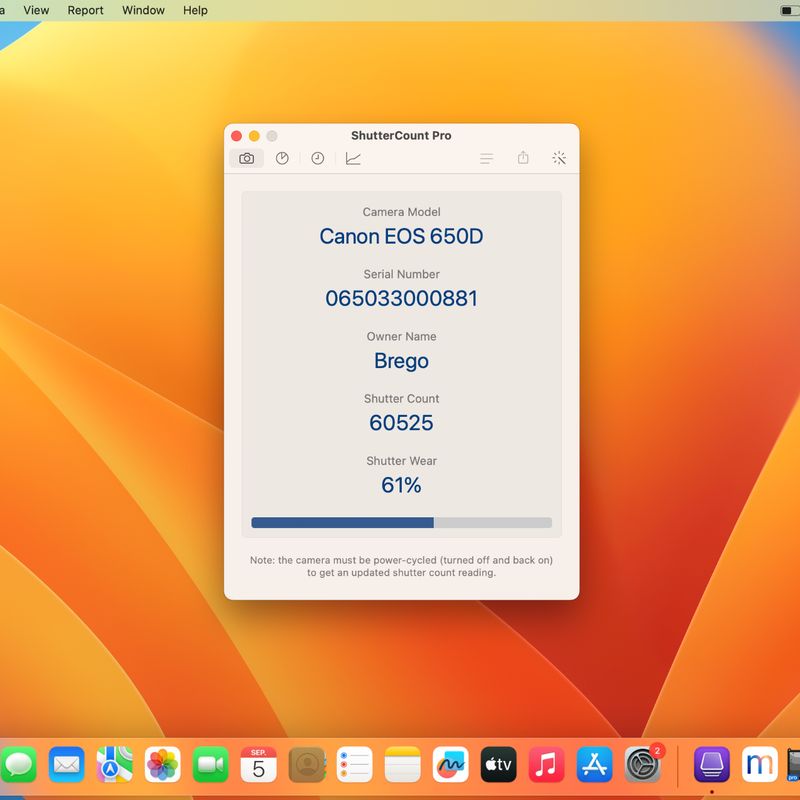The width and height of the screenshot is (800, 800).
Task: Open the Report menu
Action: (85, 10)
